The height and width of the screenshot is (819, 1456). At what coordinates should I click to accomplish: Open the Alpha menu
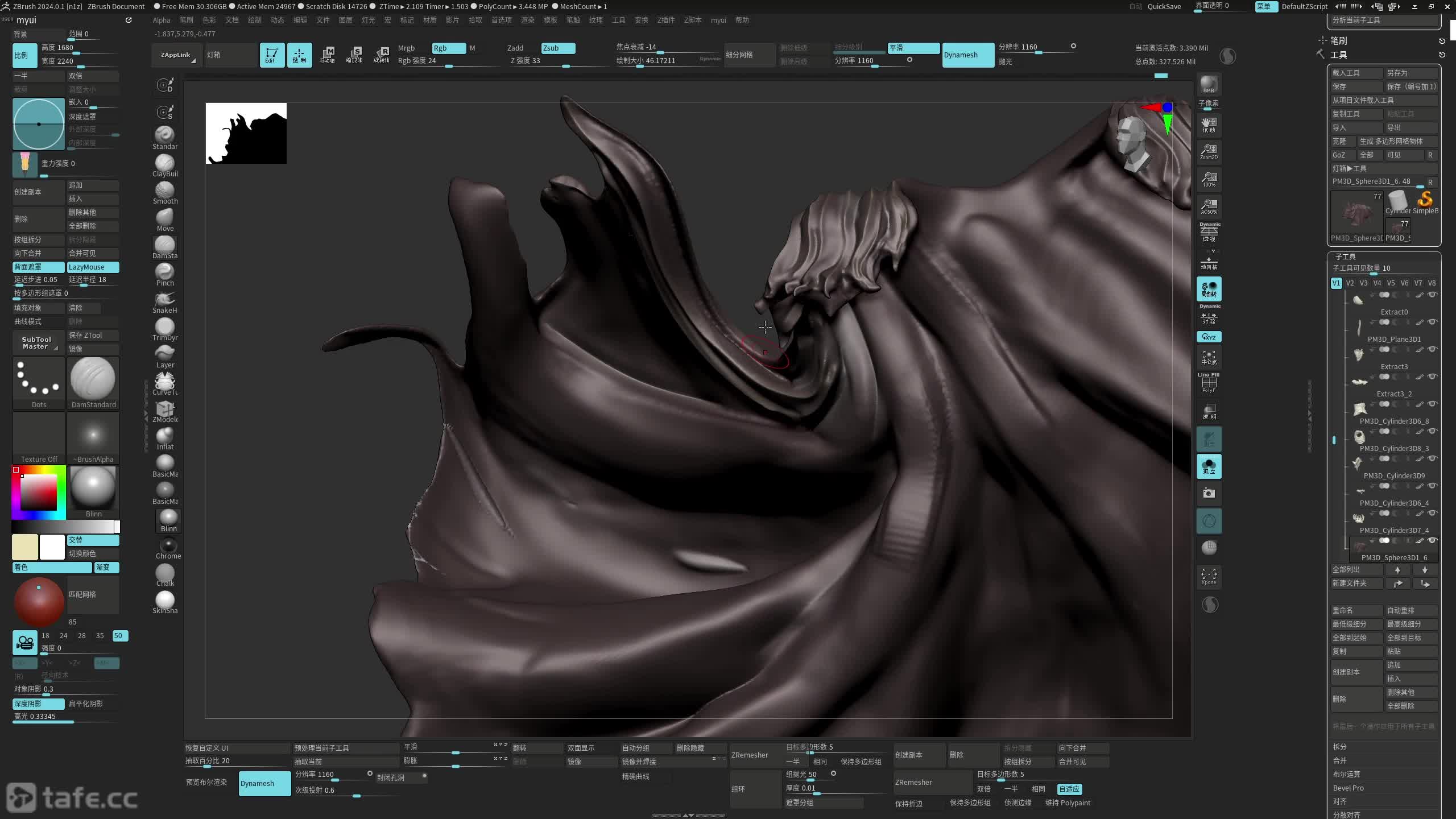pos(162,20)
